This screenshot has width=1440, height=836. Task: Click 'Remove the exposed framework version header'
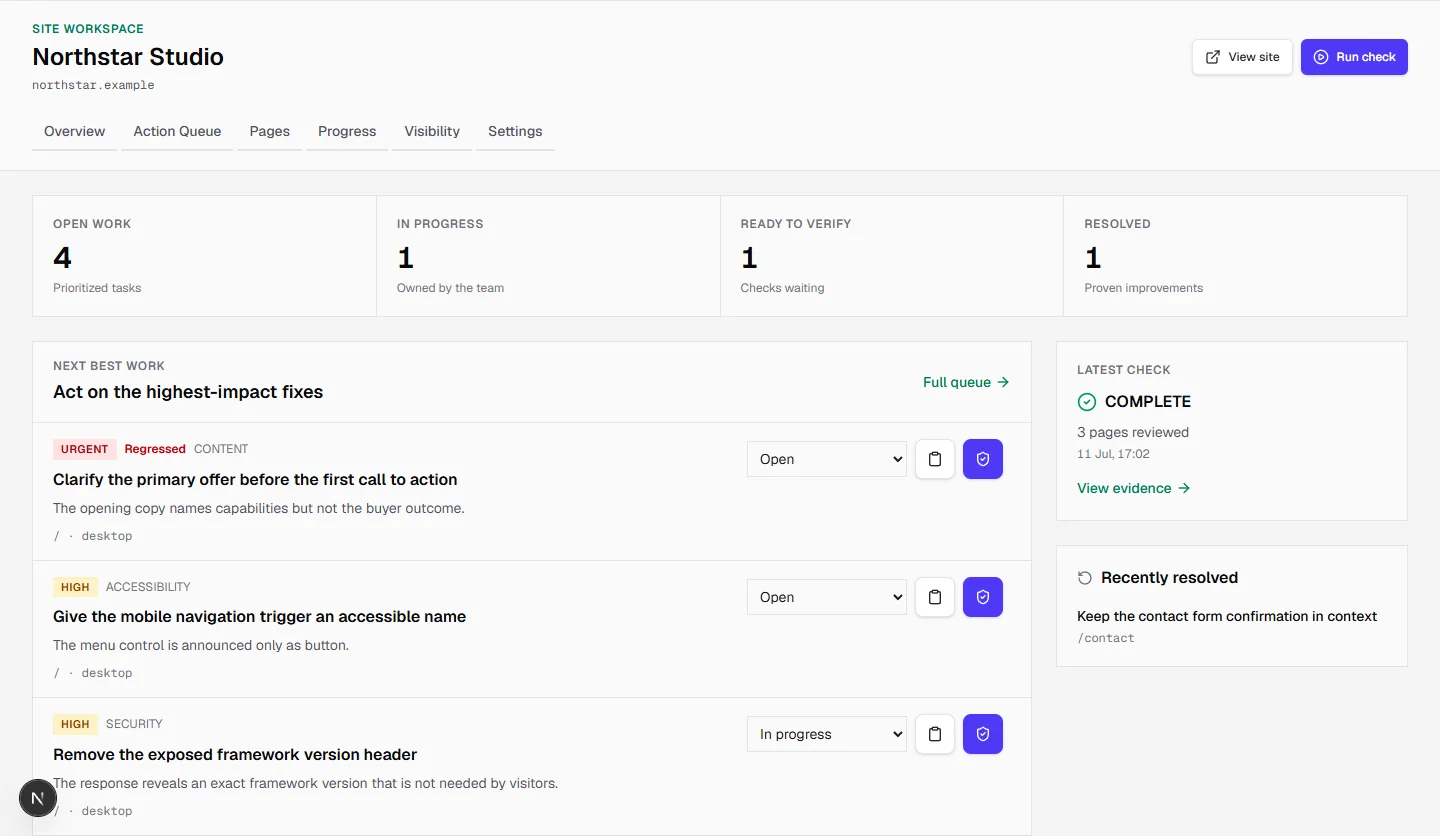[235, 754]
